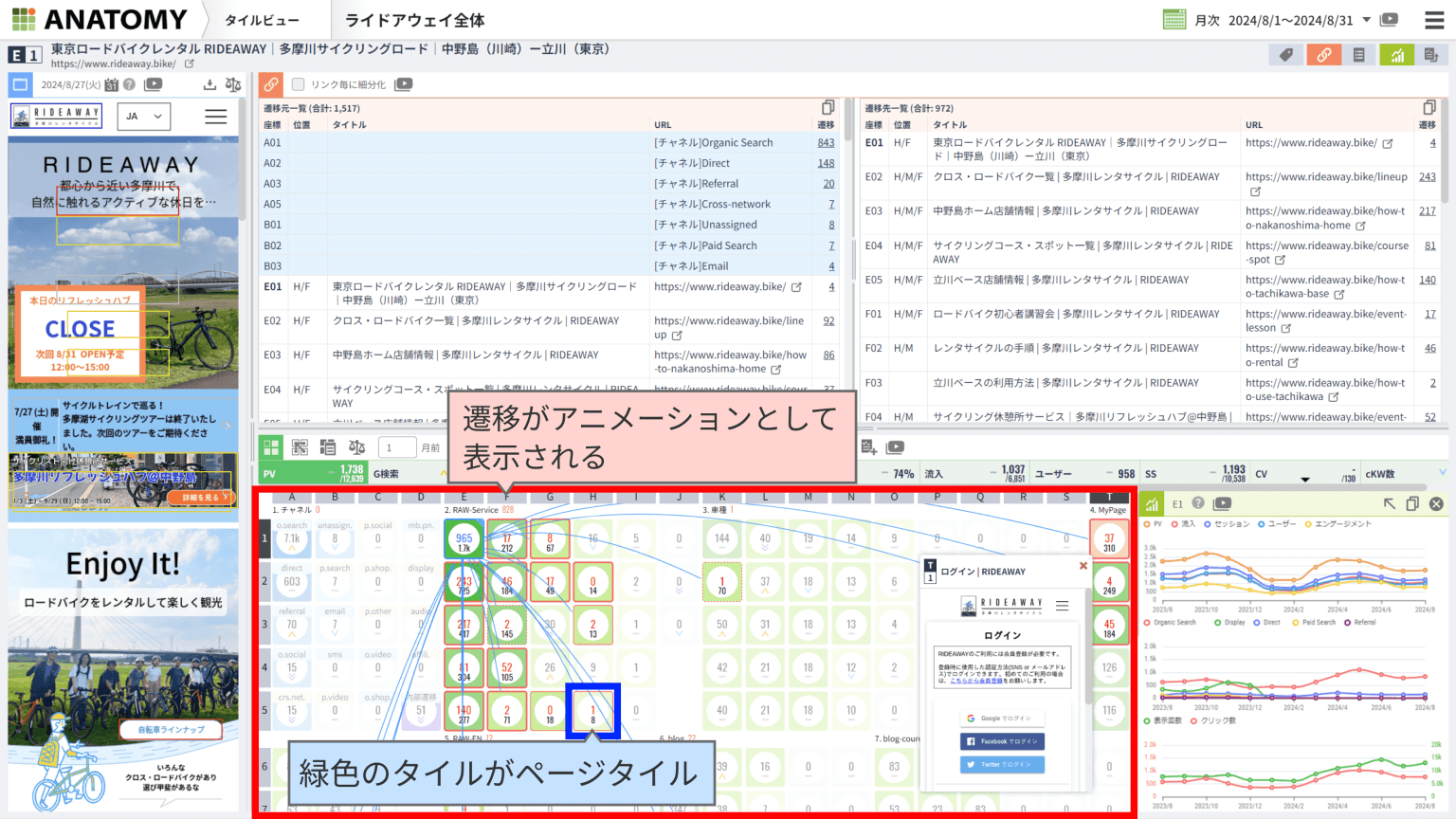Select the green tile view icon in the tile toolbar
Image resolution: width=1456 pixels, height=819 pixels.
pyautogui.click(x=271, y=447)
